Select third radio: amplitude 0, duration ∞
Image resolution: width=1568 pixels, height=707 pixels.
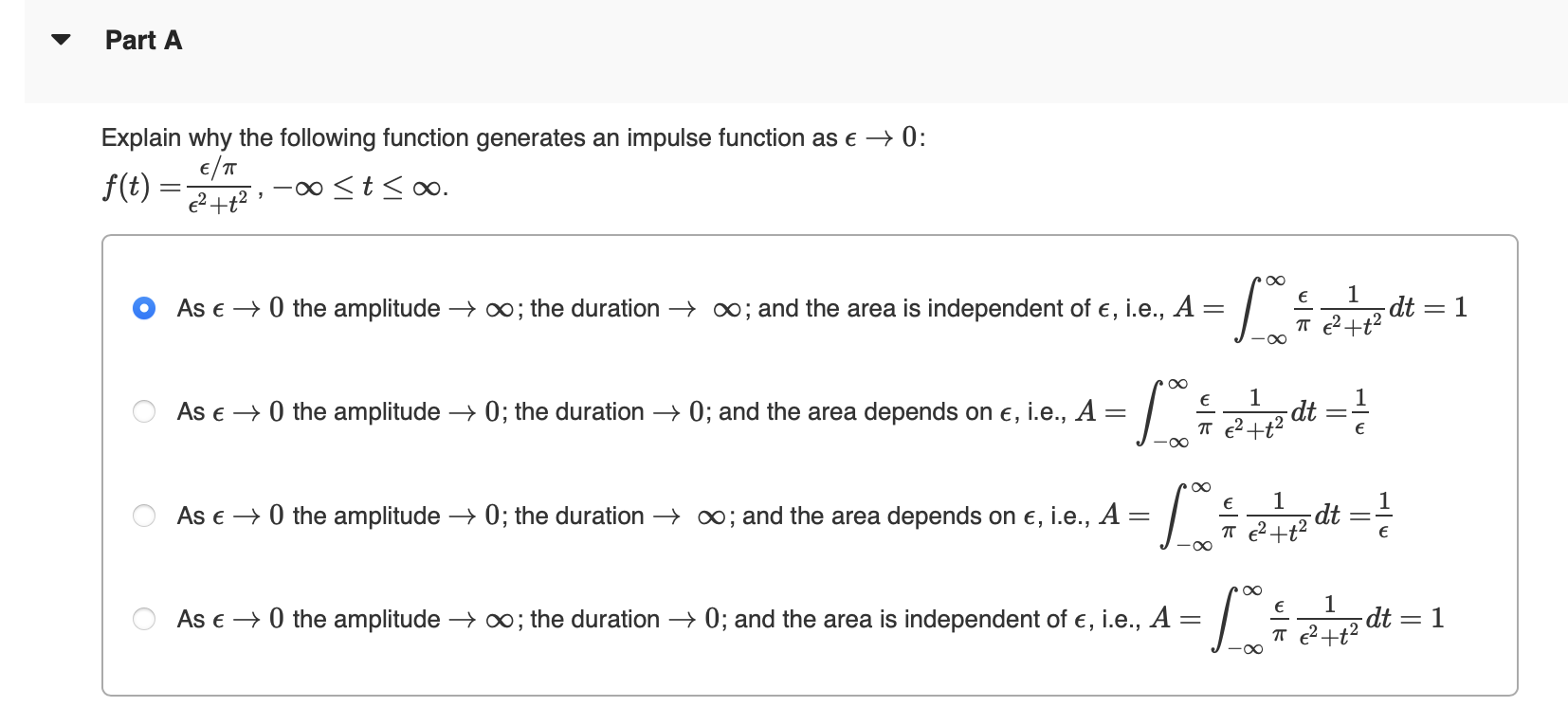[144, 516]
